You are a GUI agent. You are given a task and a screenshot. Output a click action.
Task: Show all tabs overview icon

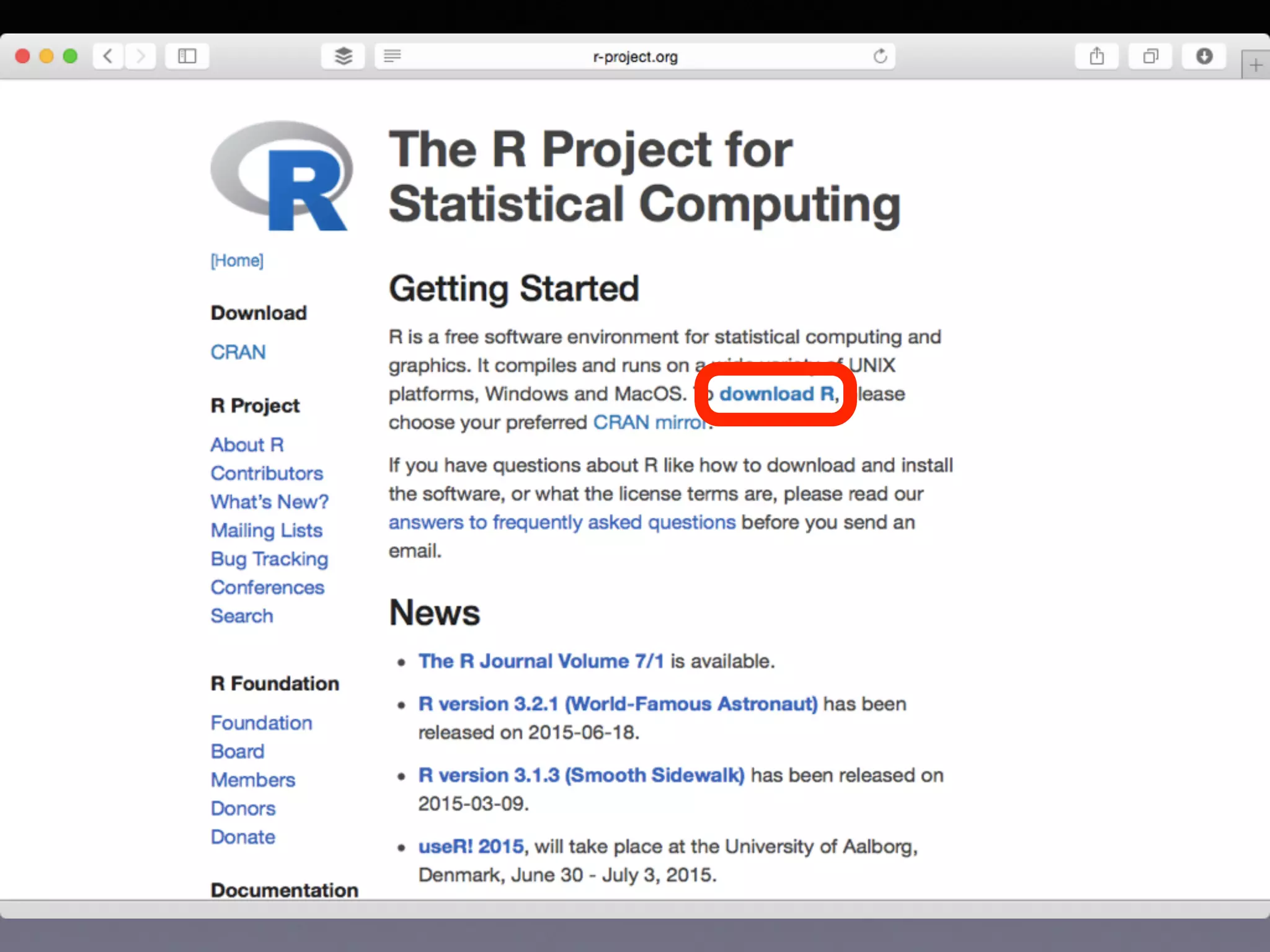point(1150,56)
